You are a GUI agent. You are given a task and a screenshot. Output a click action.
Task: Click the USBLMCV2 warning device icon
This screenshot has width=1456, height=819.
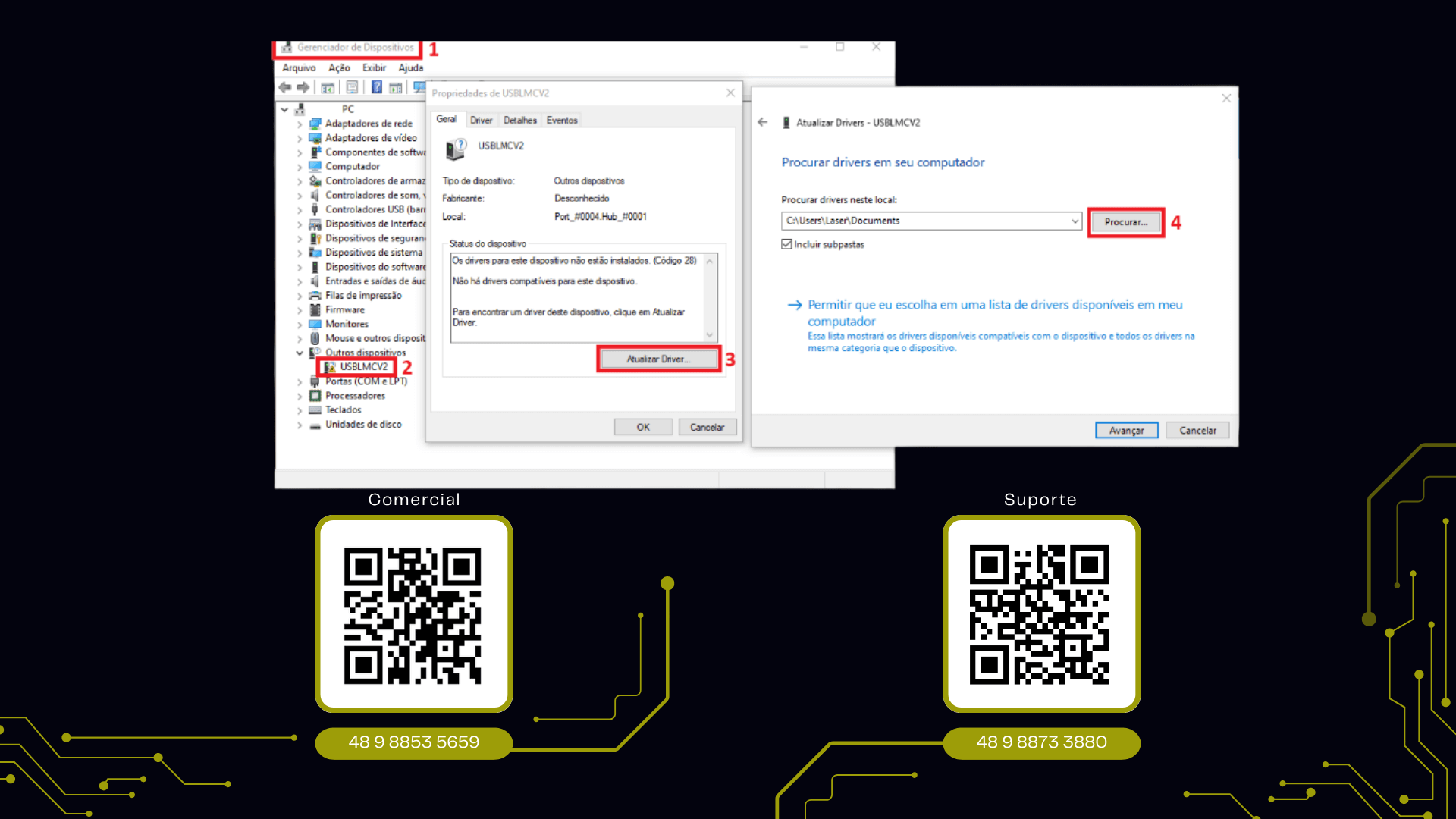coord(330,367)
